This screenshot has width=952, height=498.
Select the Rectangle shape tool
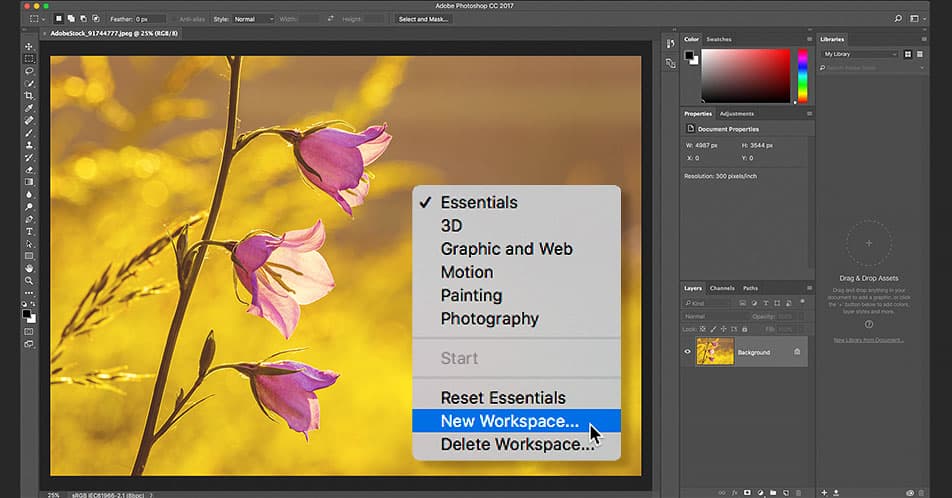29,256
